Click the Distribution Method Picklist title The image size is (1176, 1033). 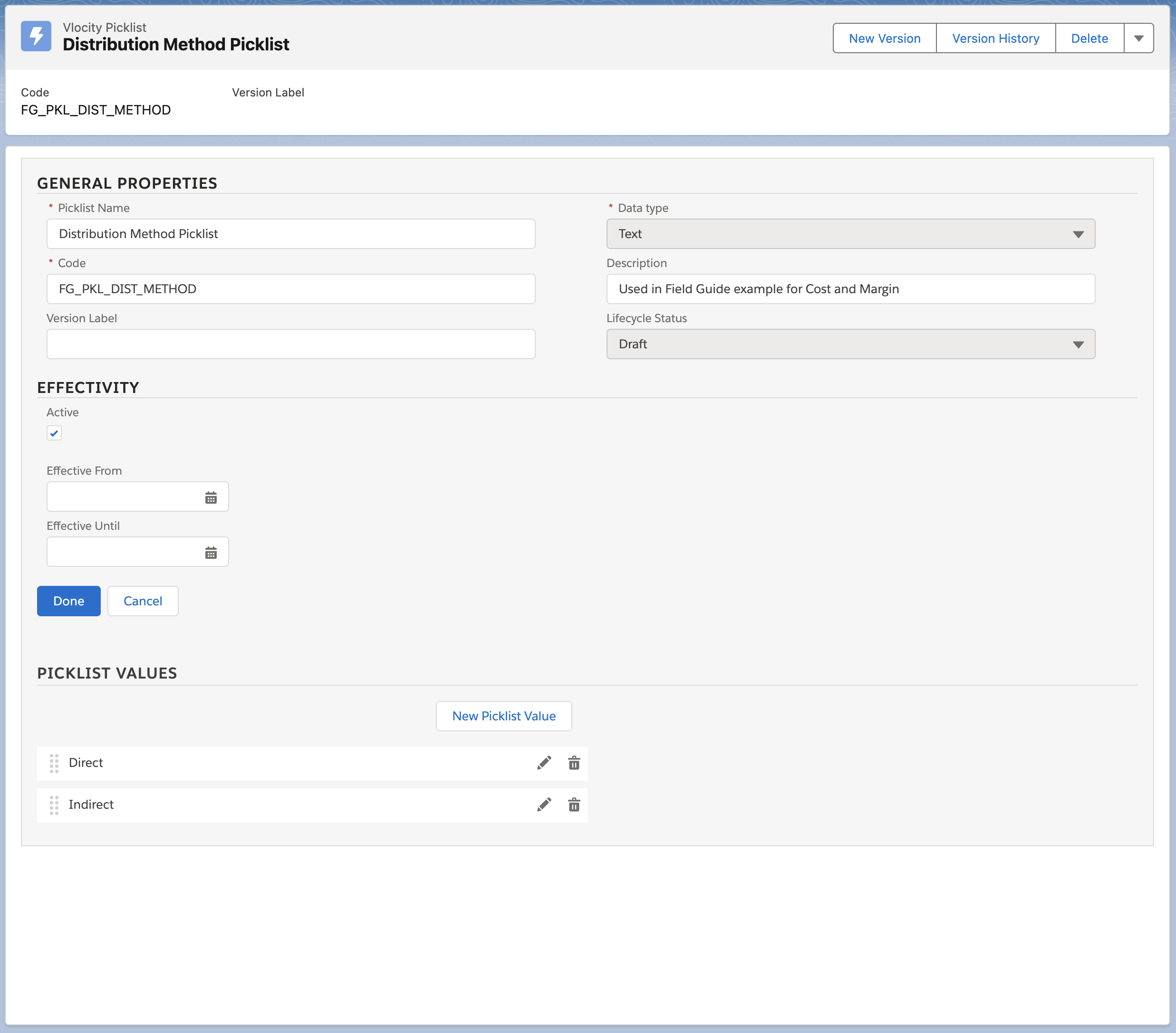coord(175,44)
